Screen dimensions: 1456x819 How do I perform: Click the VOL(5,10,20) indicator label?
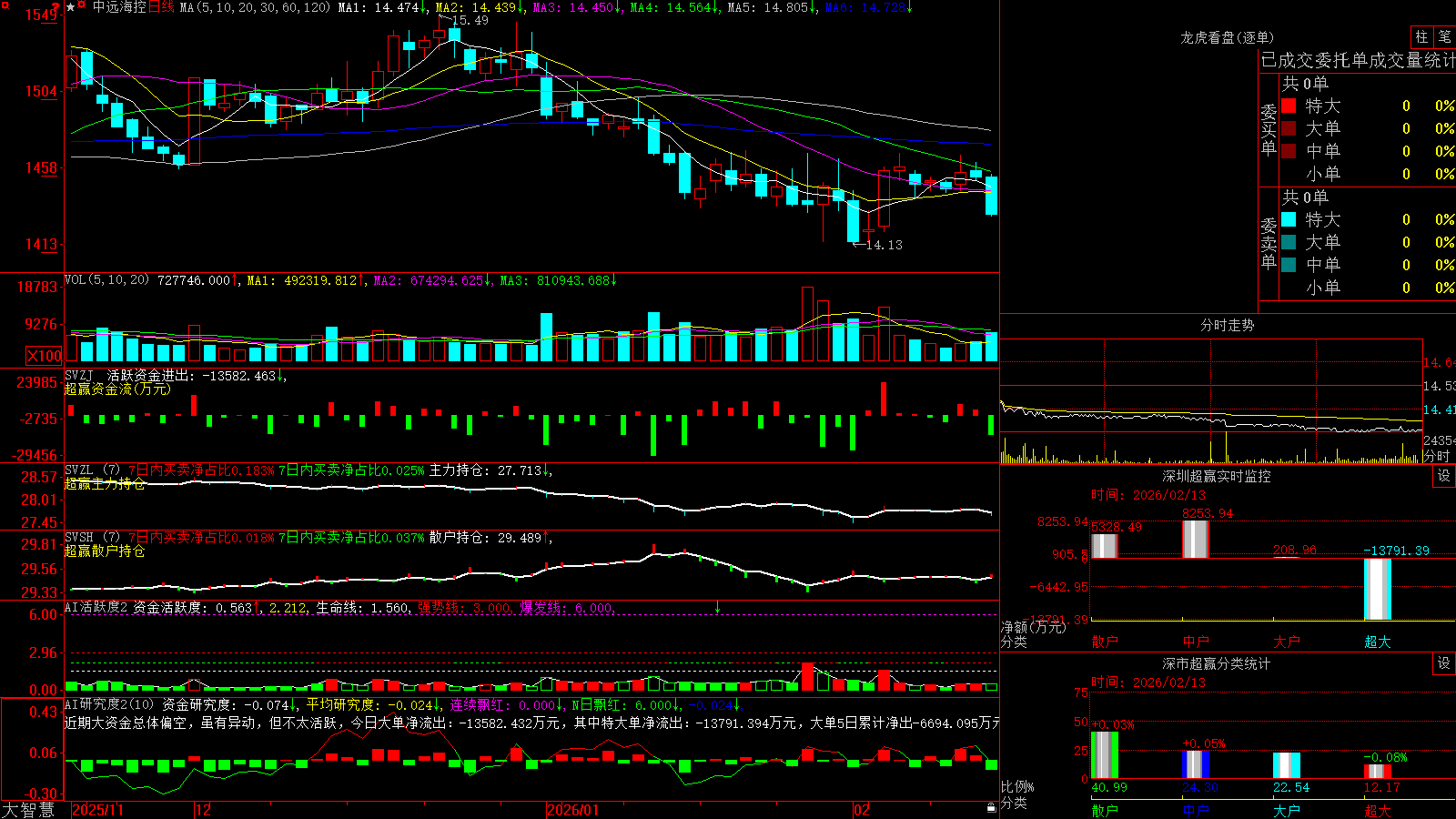[107, 280]
